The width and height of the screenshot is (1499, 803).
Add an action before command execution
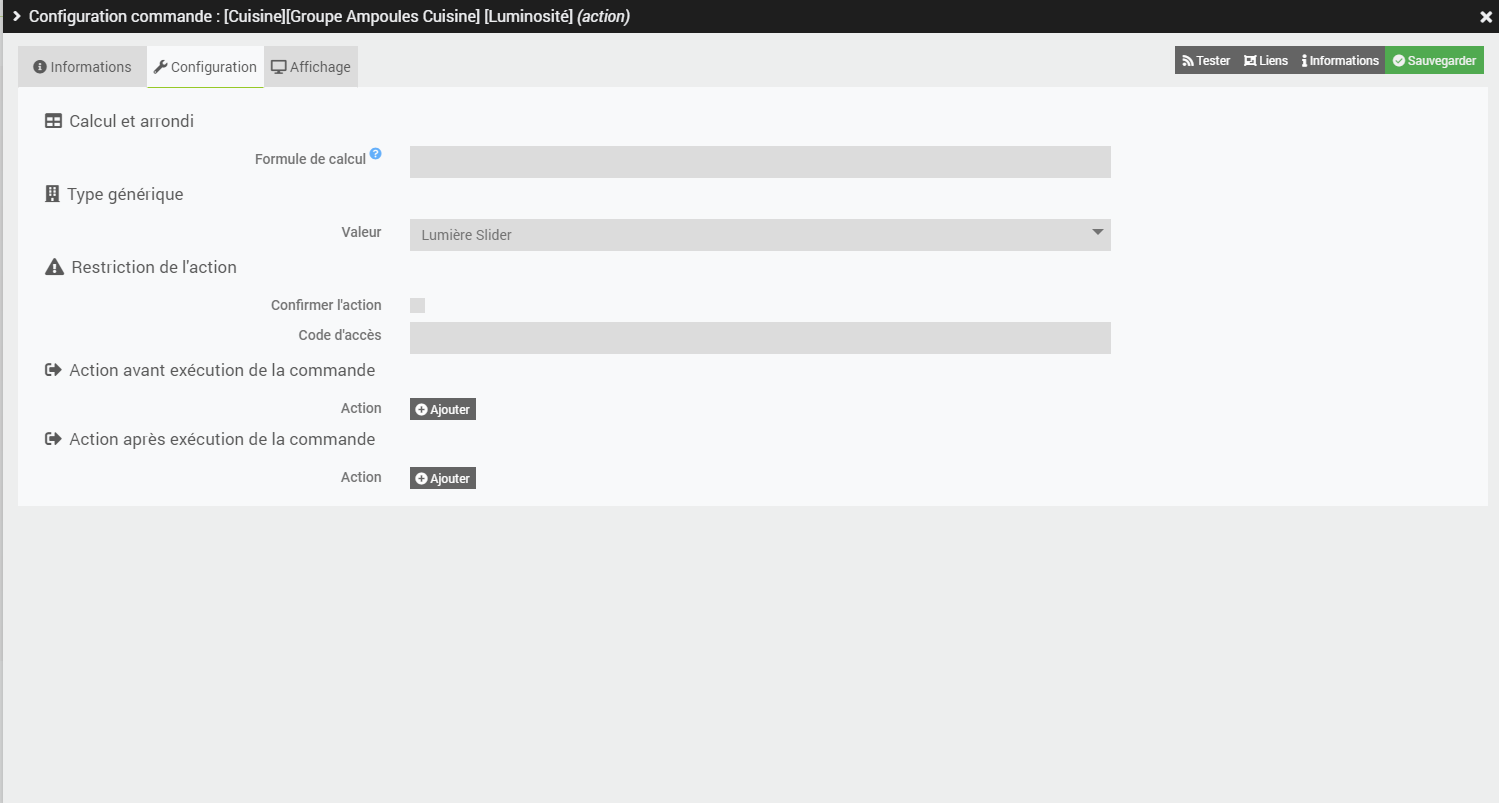coord(443,409)
